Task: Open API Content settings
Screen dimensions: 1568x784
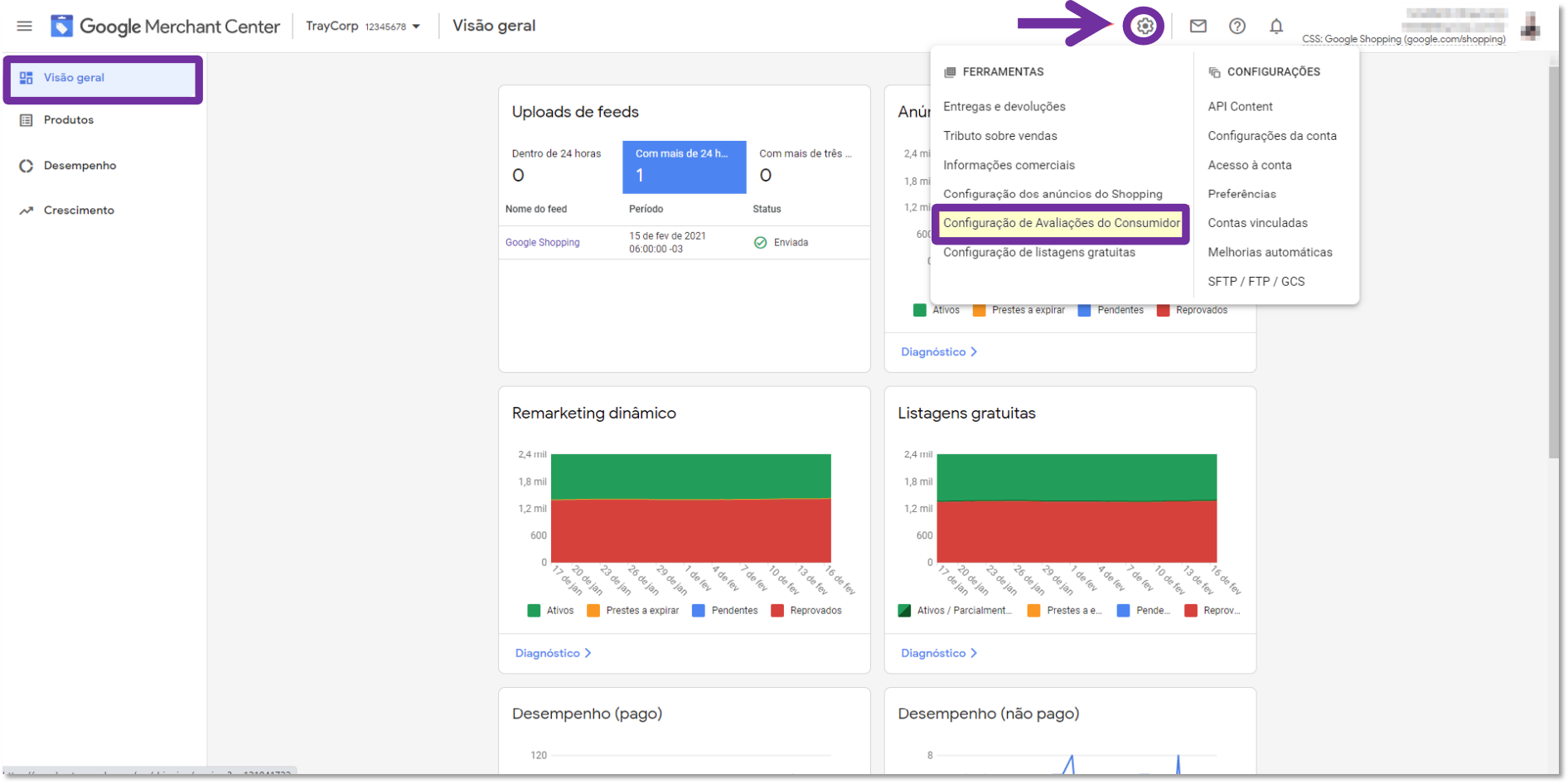Action: 1240,107
